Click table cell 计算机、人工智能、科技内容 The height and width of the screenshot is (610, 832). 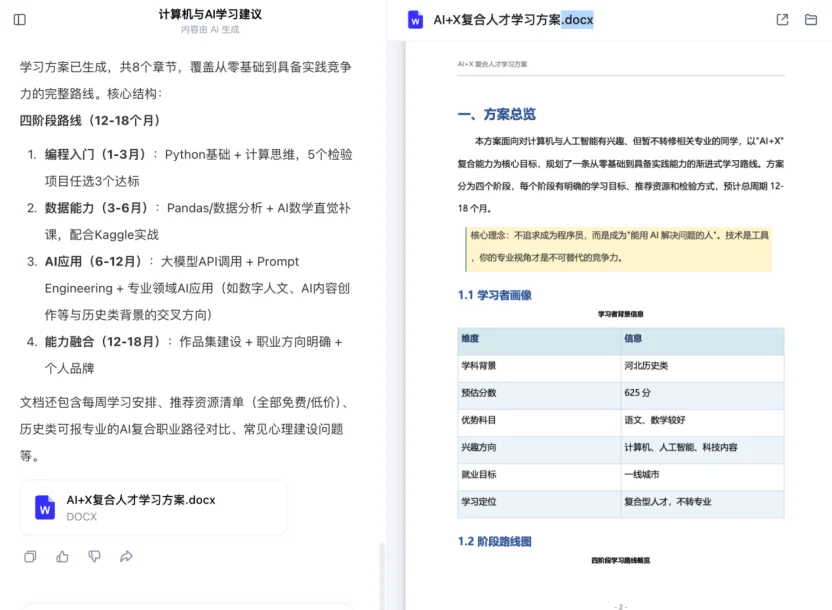point(703,450)
